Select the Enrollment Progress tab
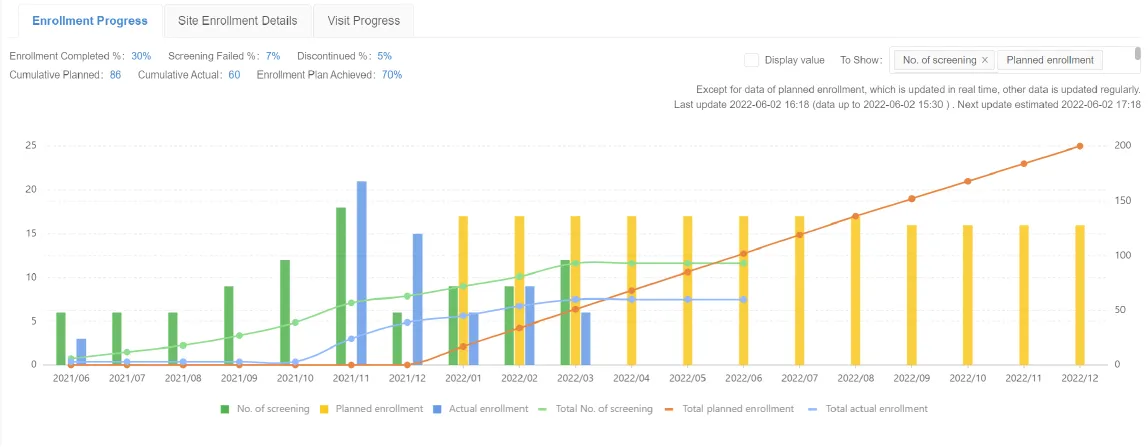 90,20
